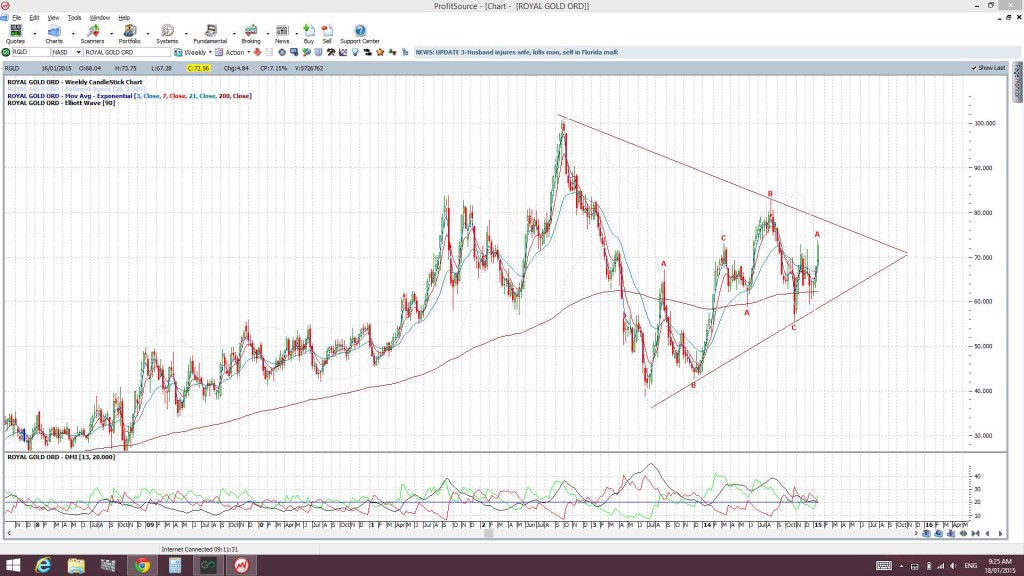Open the Help menu
This screenshot has width=1024, height=576.
124,18
